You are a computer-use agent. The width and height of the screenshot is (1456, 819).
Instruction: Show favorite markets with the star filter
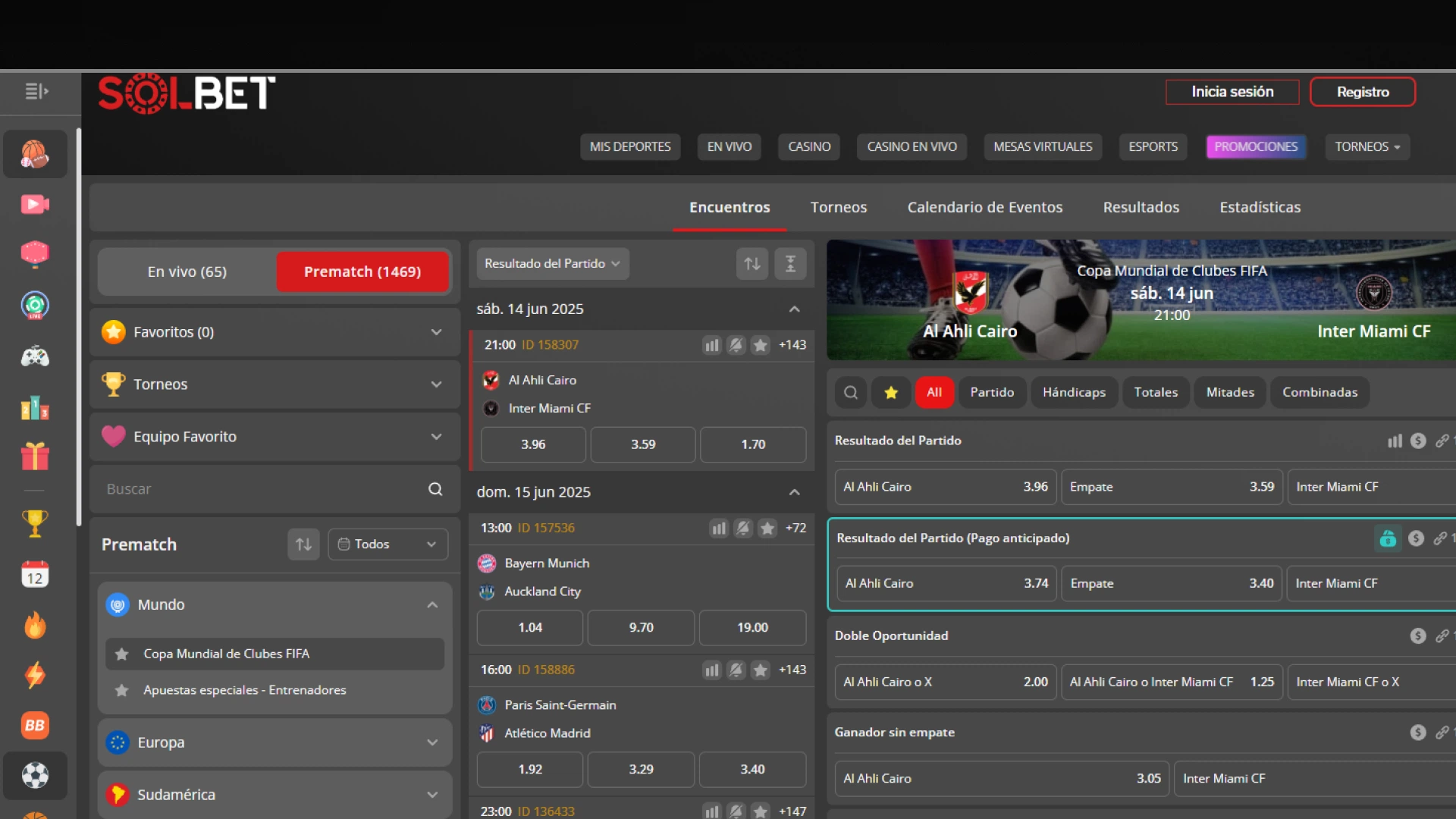point(891,393)
